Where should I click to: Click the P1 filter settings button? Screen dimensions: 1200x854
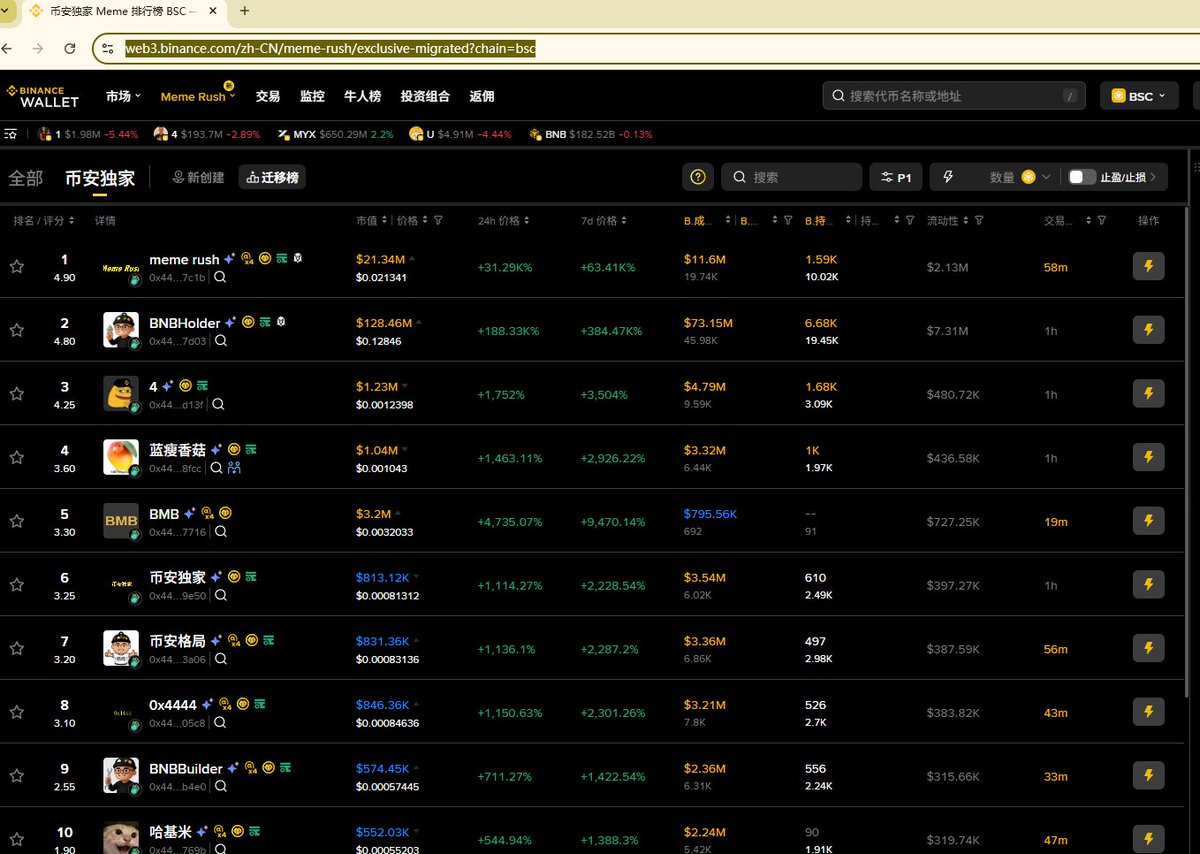[x=896, y=177]
